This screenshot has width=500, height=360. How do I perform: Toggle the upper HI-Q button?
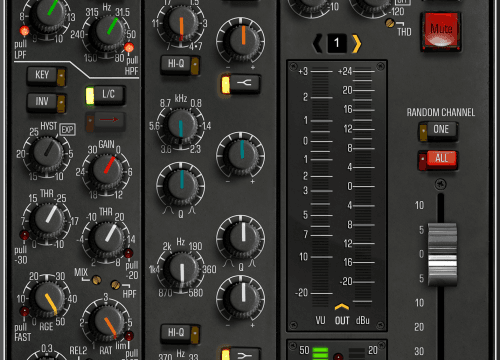[180, 64]
